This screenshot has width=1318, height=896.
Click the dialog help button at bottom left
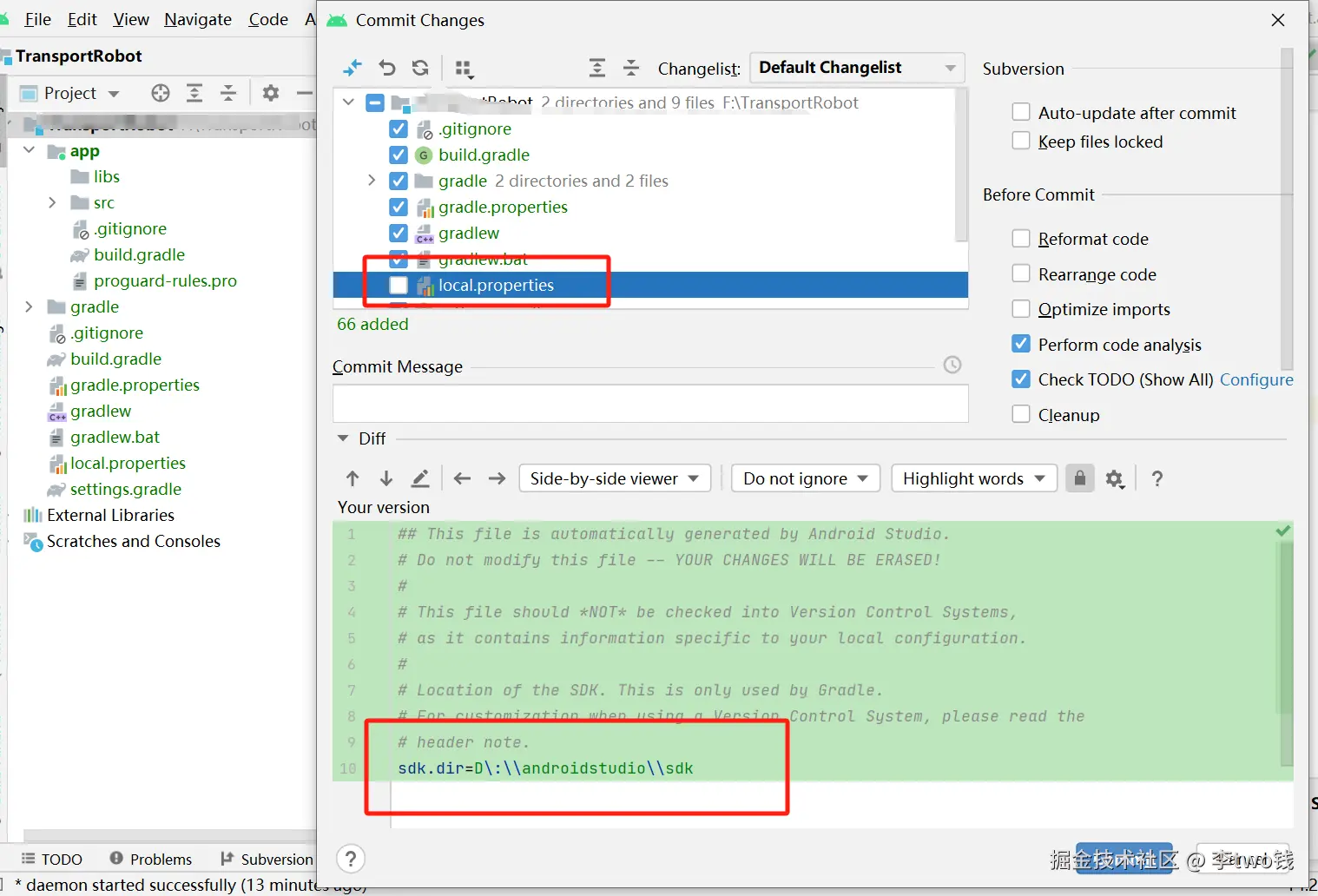[351, 859]
